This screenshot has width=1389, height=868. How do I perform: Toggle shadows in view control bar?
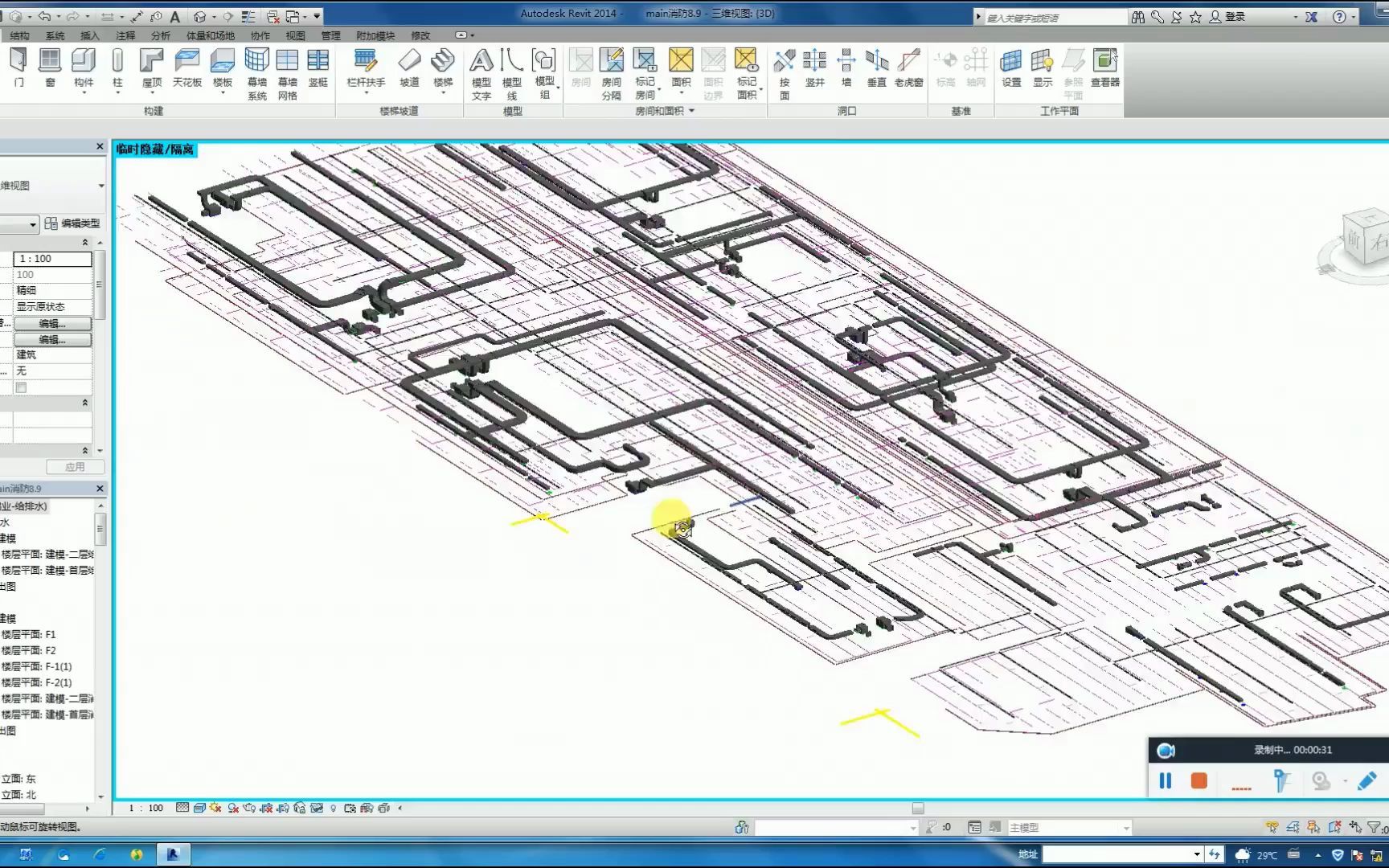click(x=233, y=808)
